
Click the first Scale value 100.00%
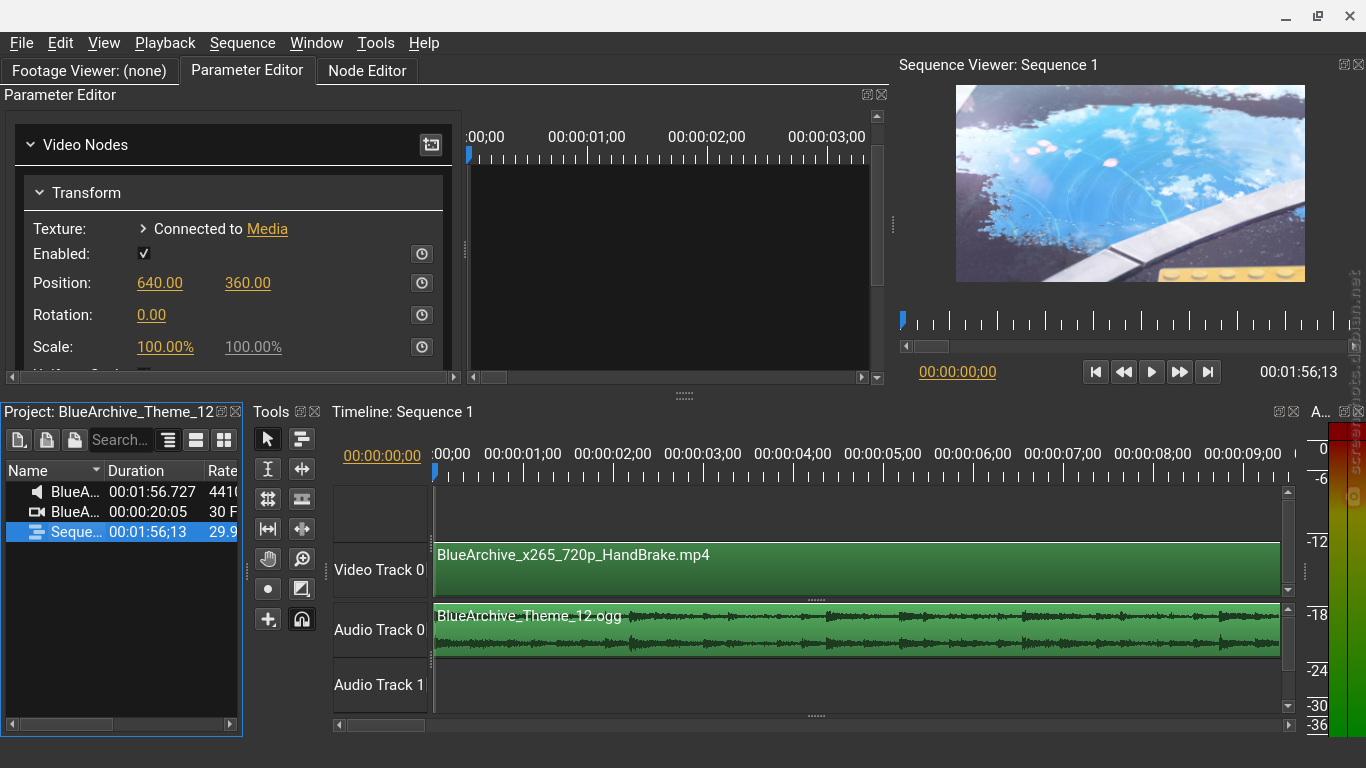tap(165, 347)
